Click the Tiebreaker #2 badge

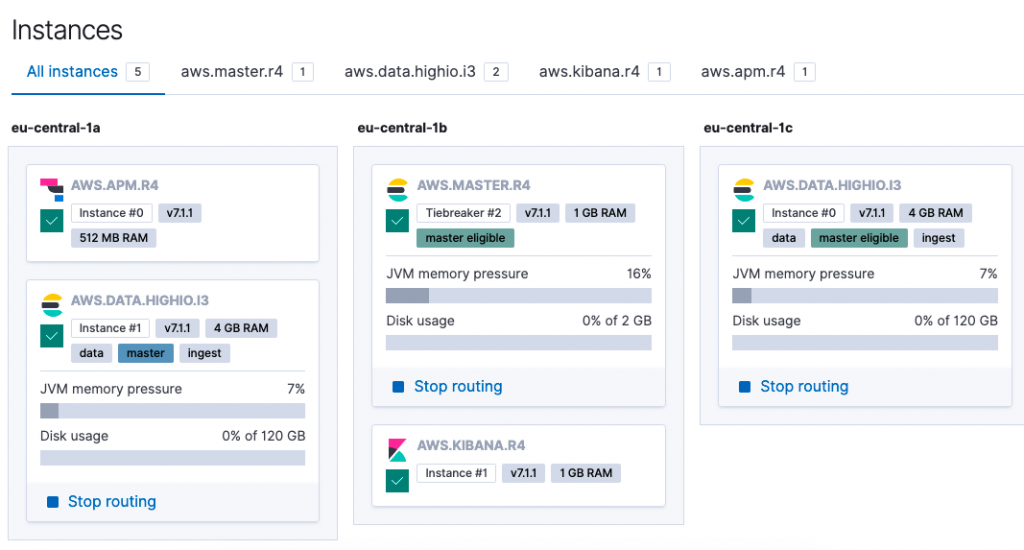[464, 213]
